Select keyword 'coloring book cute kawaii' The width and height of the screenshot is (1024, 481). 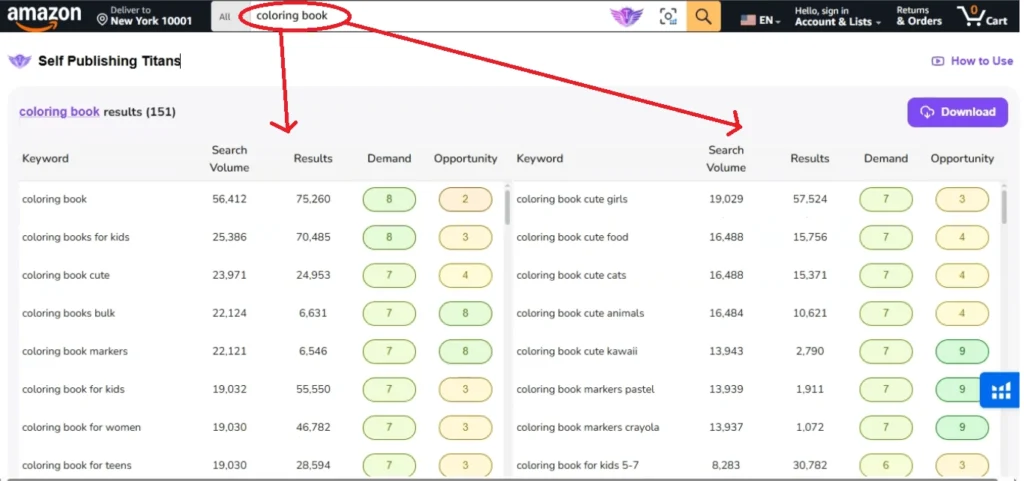(x=577, y=351)
